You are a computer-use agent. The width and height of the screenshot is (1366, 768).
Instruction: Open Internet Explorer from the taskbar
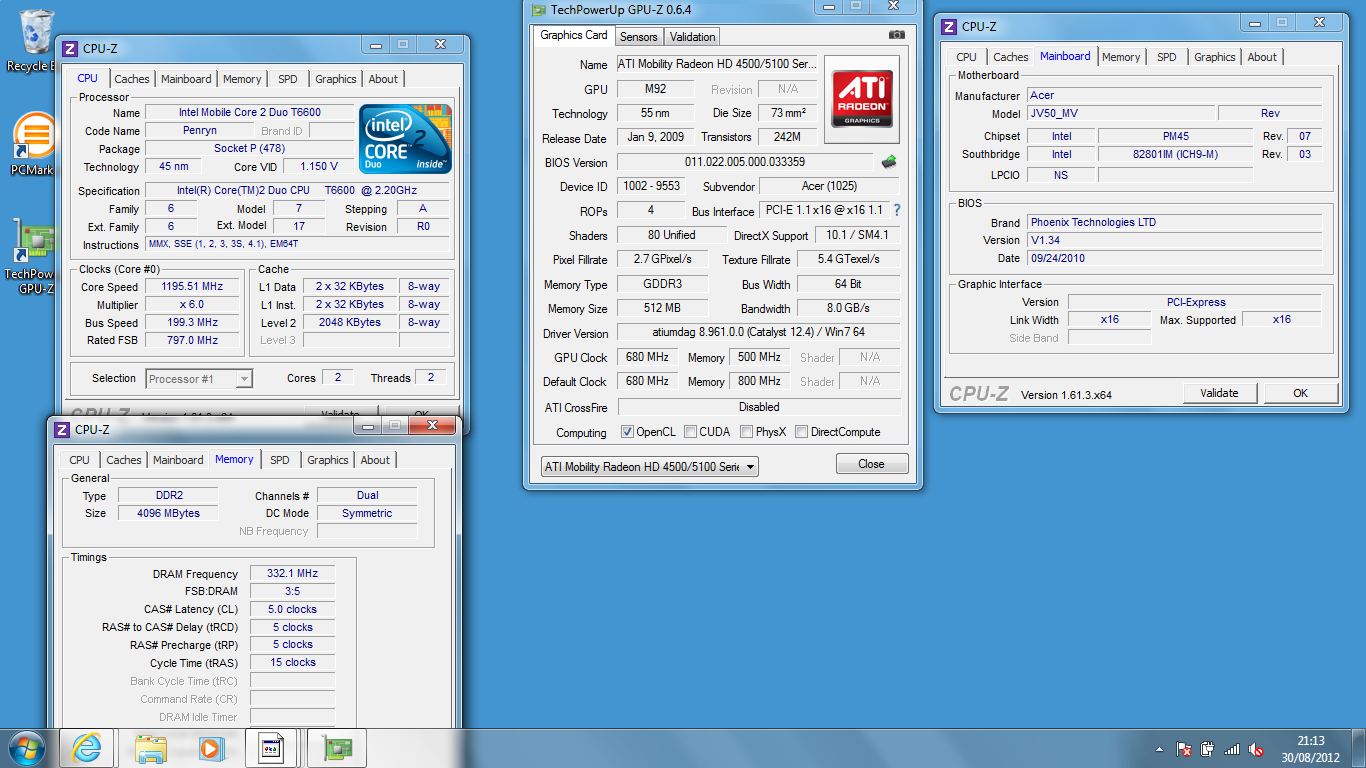click(x=87, y=748)
